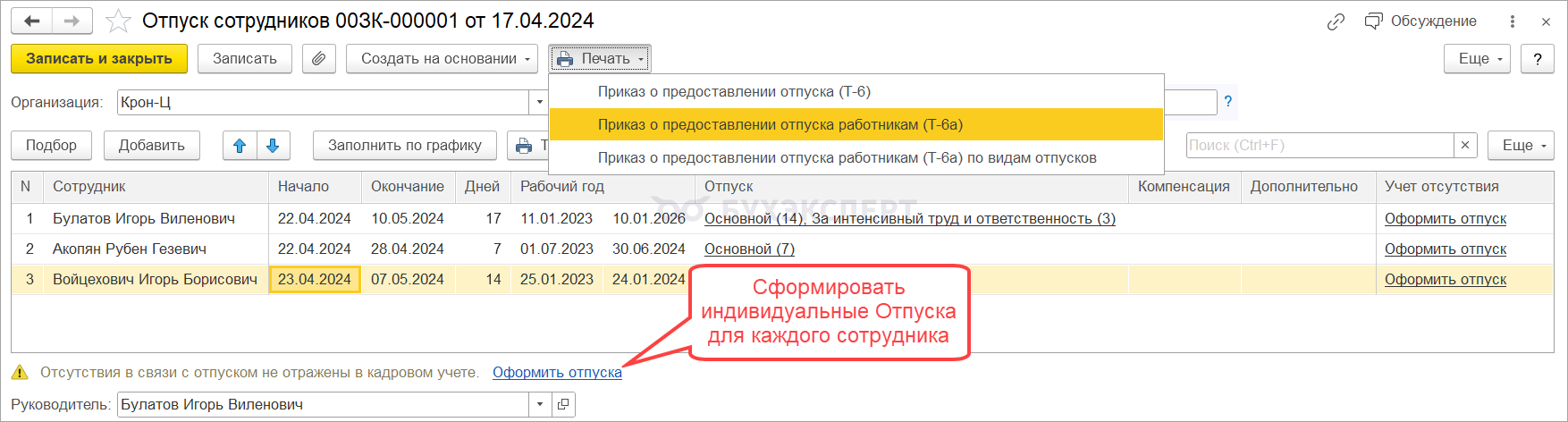Click the Дней column header
This screenshot has height=422, width=1568.
pos(483,187)
